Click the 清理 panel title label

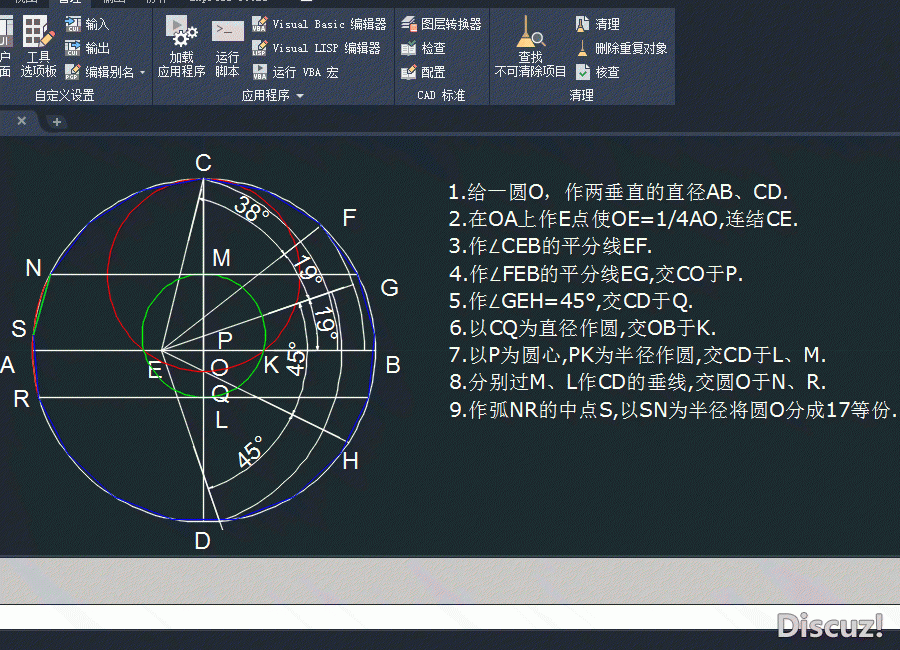click(581, 95)
